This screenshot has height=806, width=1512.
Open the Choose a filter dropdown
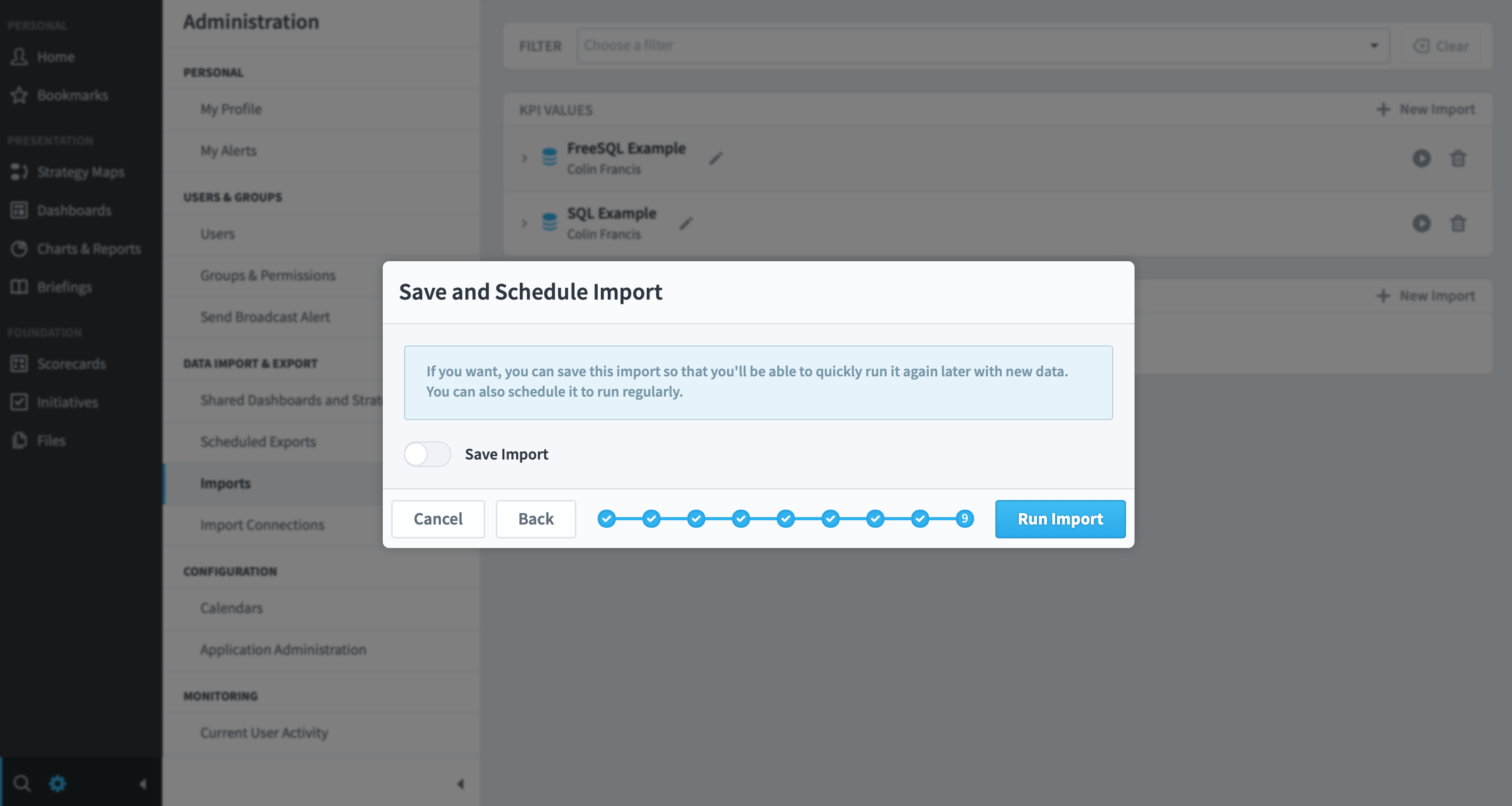pos(983,46)
